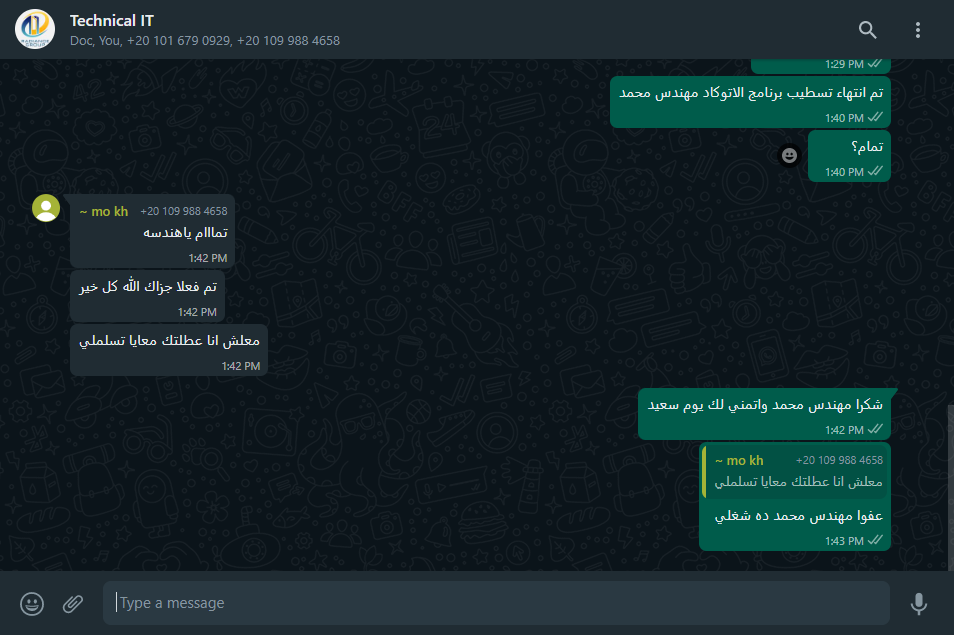The height and width of the screenshot is (635, 954).
Task: Click mo kh sender name in received message
Action: [103, 212]
